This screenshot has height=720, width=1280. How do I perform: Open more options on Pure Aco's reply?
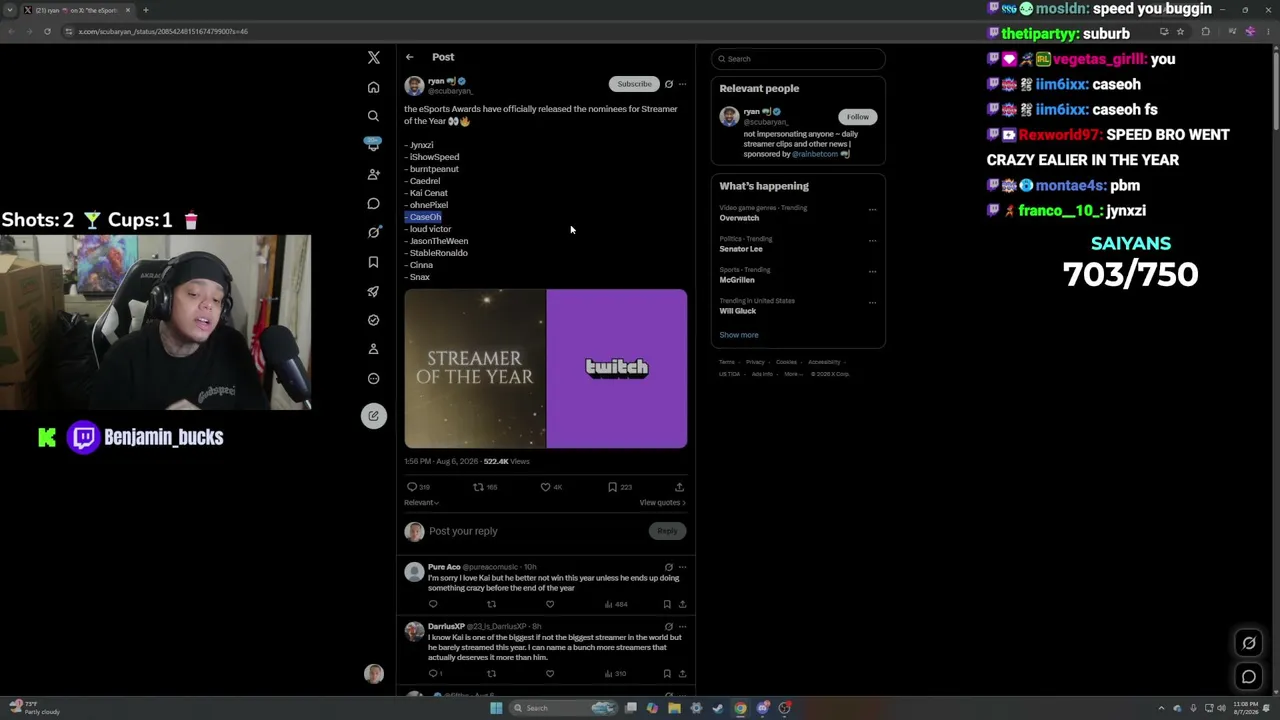tap(683, 567)
